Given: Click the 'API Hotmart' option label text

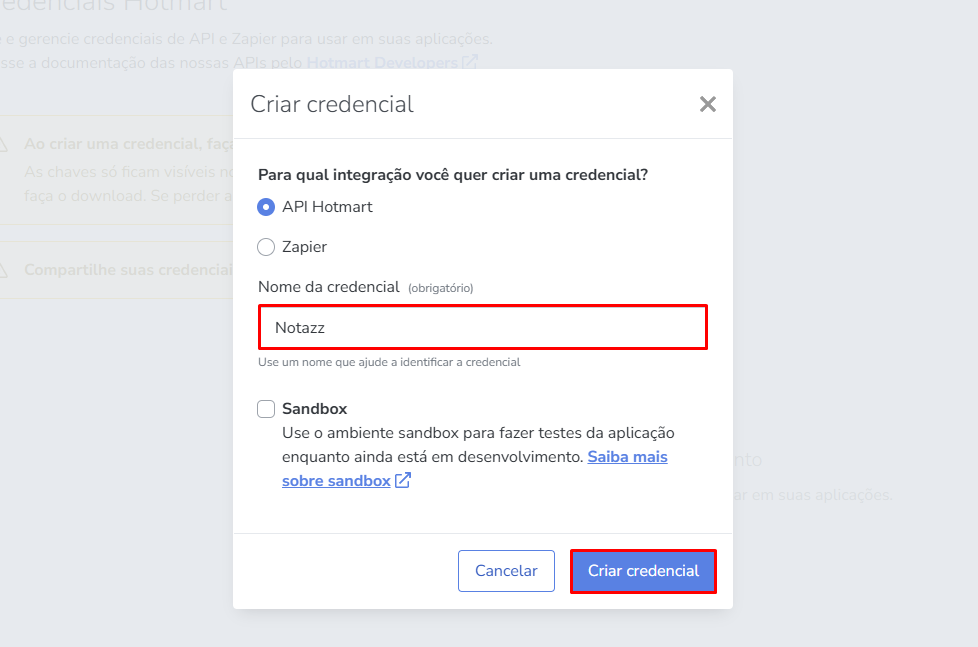Looking at the screenshot, I should coord(327,207).
